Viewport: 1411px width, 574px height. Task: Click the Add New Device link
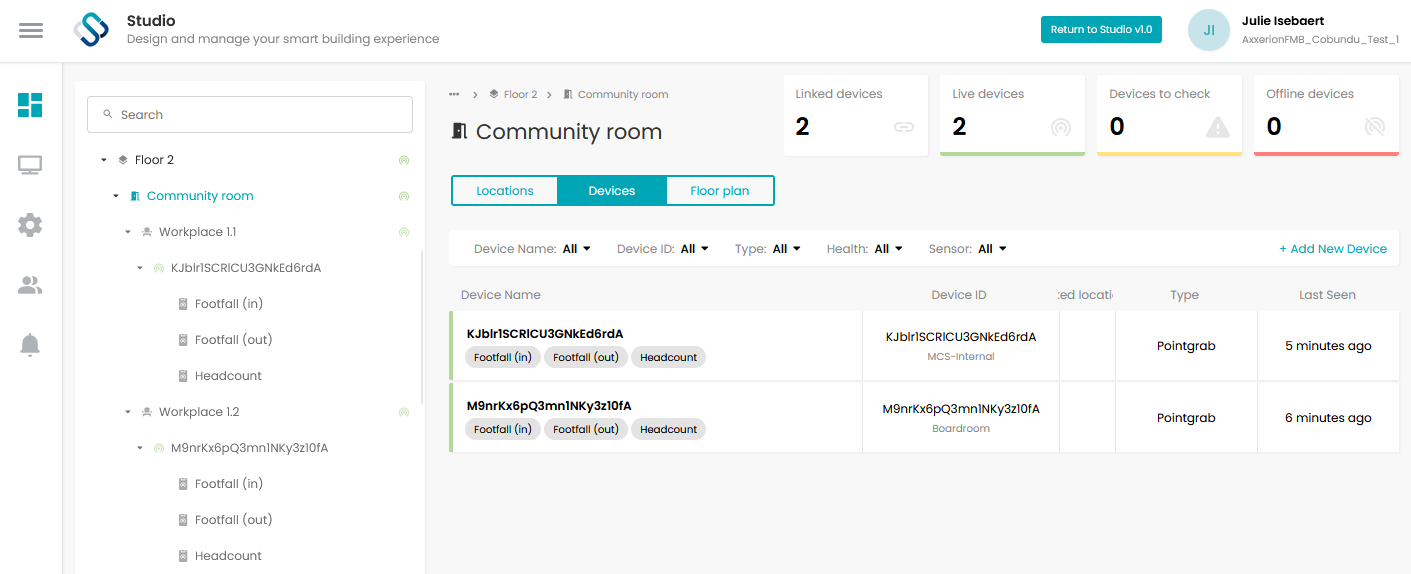1333,249
